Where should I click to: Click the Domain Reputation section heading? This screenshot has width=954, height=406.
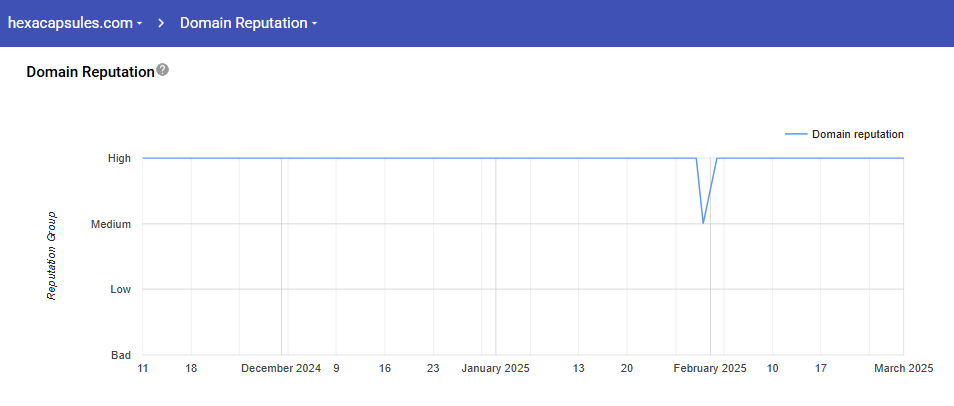pos(90,72)
